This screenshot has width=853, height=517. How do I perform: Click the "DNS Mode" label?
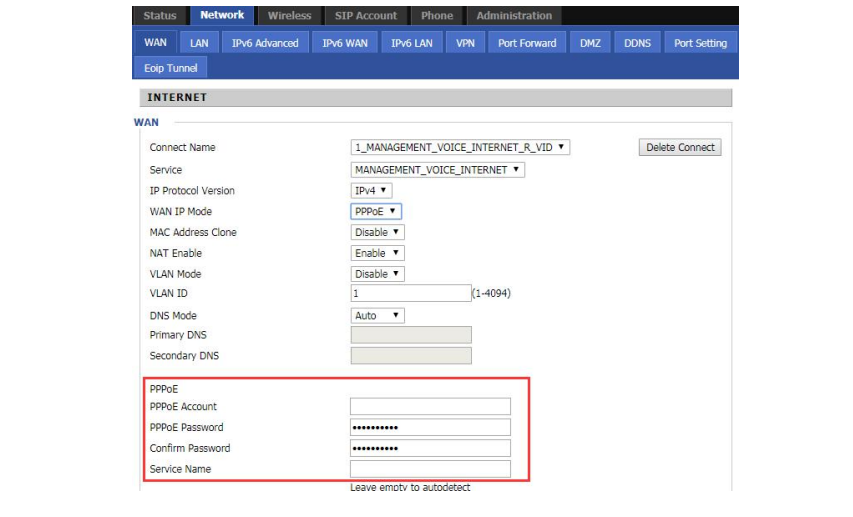(x=173, y=316)
